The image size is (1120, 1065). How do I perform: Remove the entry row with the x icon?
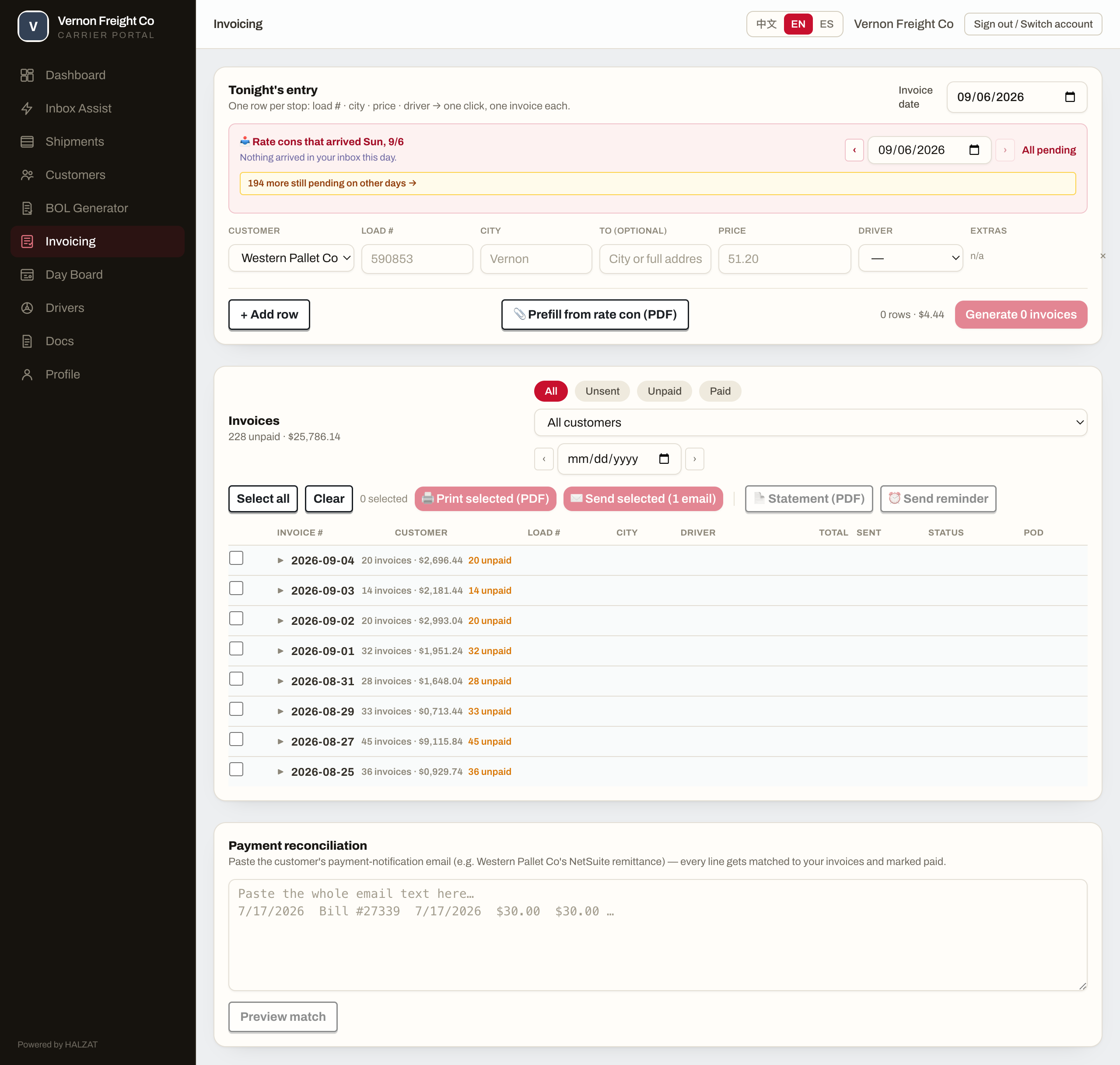1102,256
